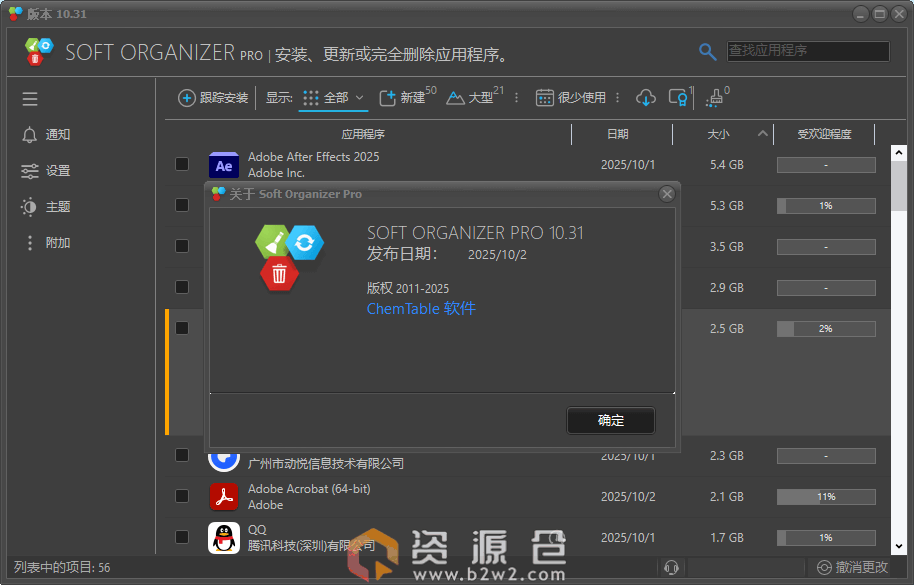Click the search applications input field
Viewport: 914px width, 585px height.
pos(807,51)
